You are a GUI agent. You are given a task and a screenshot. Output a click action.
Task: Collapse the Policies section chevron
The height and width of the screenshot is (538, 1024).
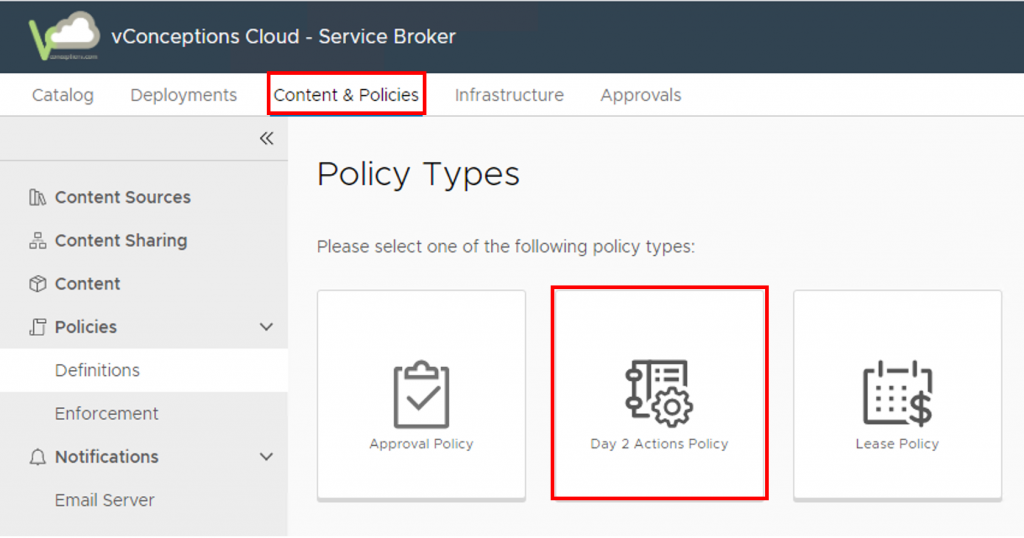[x=266, y=327]
